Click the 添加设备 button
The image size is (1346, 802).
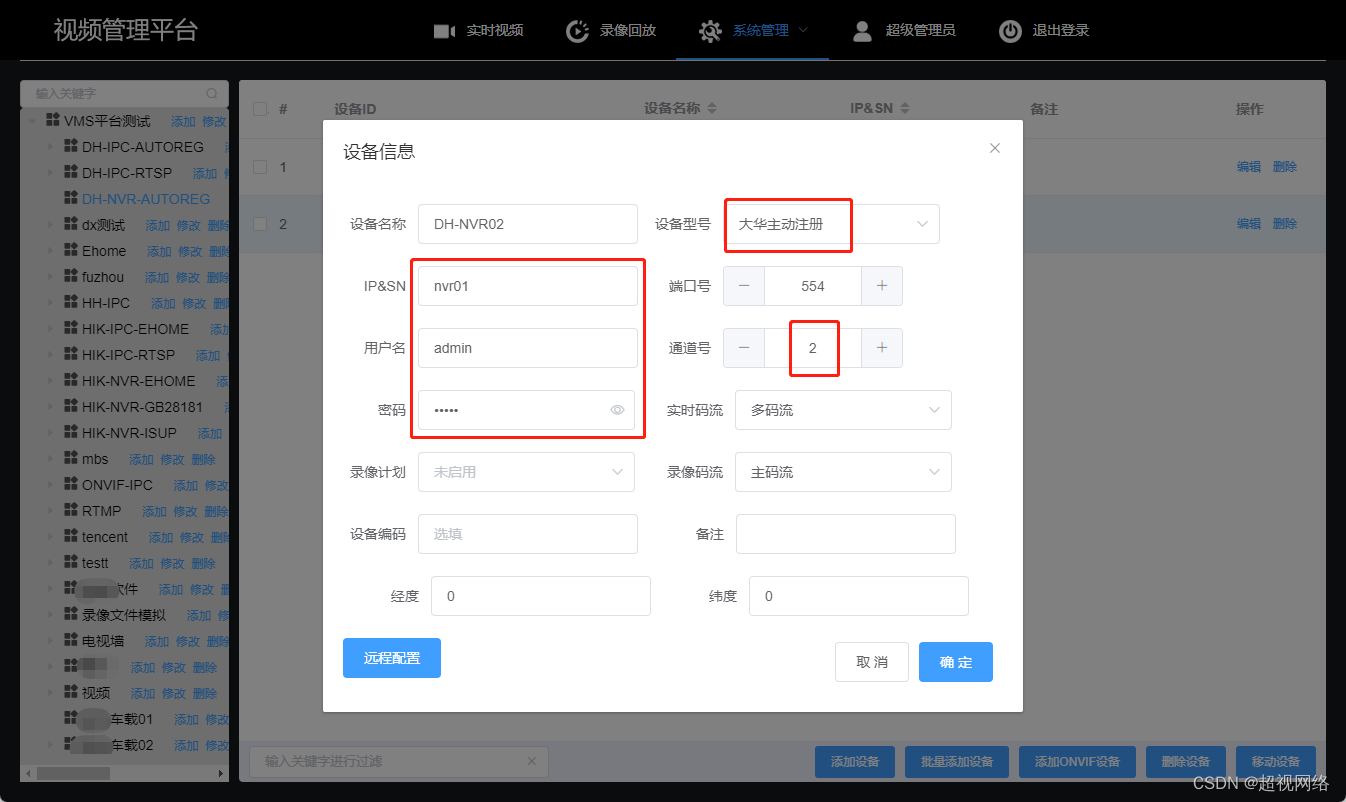pos(855,762)
